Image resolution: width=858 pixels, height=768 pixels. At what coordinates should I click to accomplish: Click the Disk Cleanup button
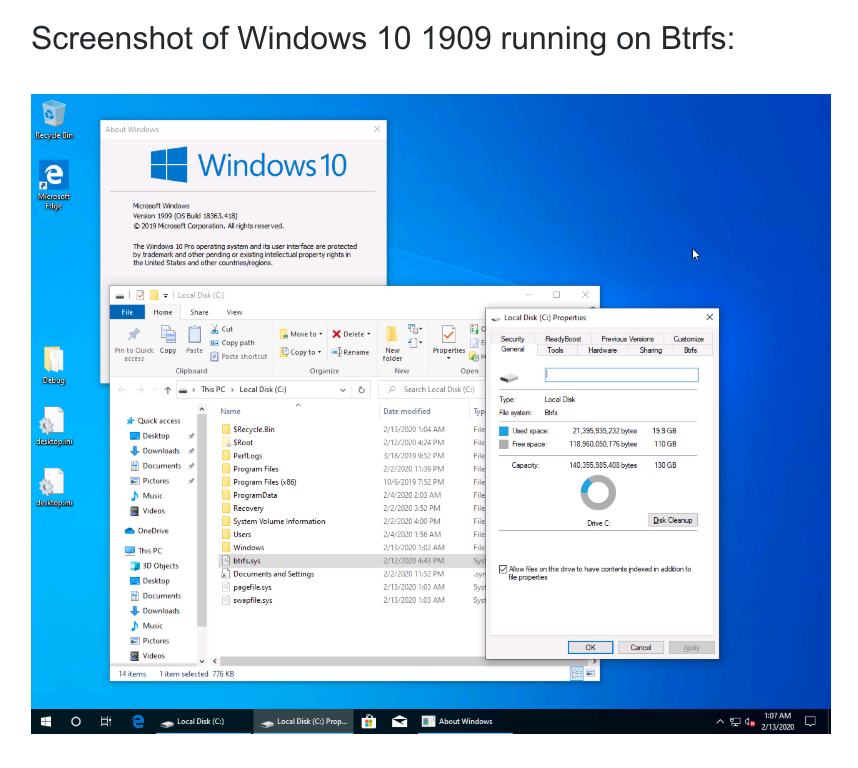pyautogui.click(x=673, y=520)
